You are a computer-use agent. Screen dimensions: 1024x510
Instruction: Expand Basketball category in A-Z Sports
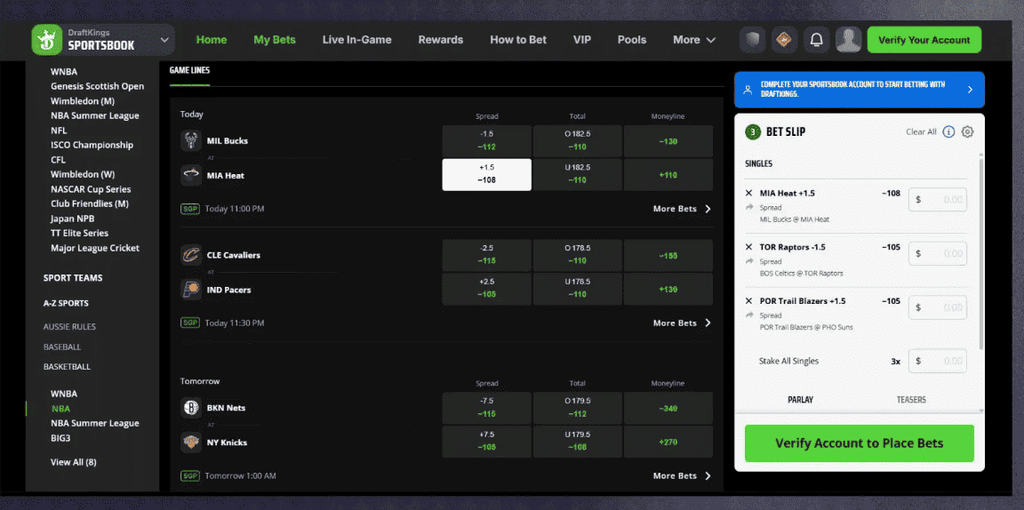(x=67, y=367)
